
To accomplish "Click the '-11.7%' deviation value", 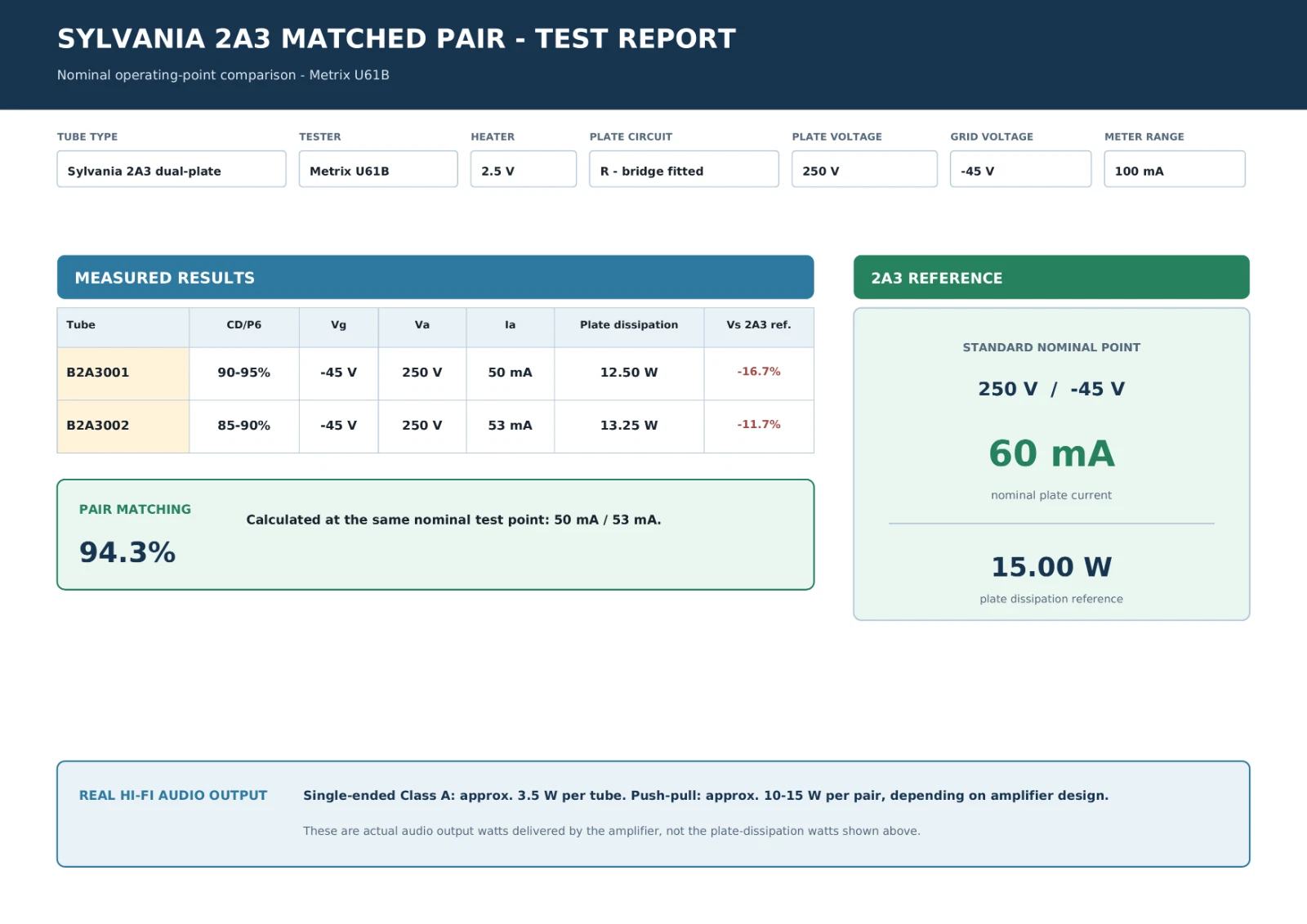I will pyautogui.click(x=759, y=425).
